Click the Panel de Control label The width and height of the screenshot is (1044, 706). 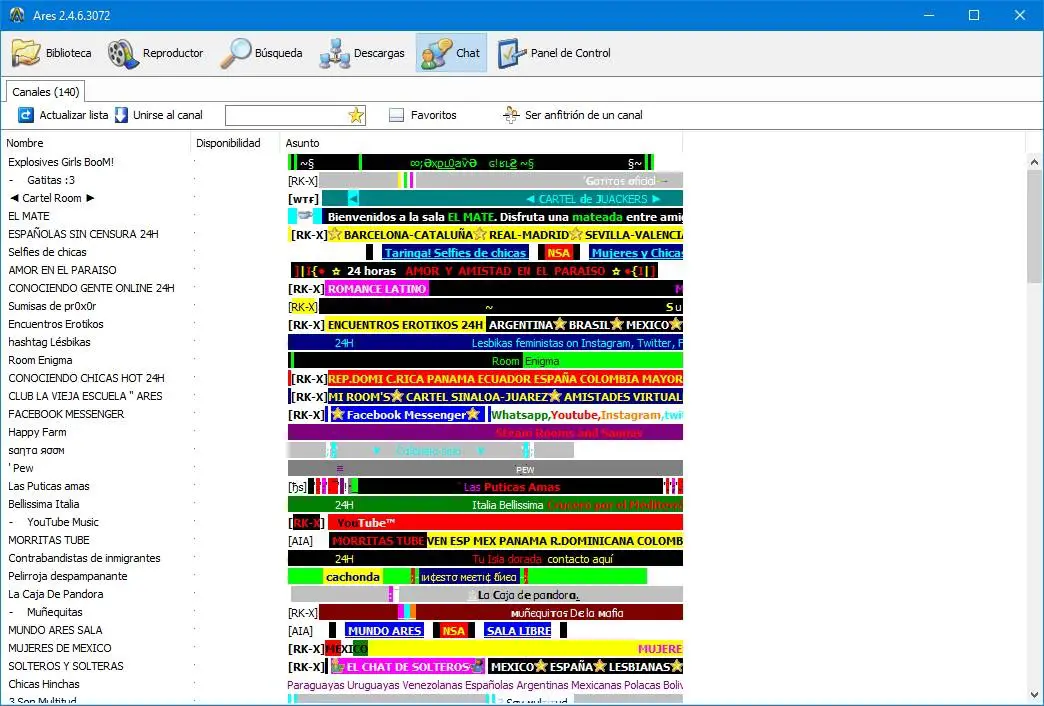[x=571, y=53]
